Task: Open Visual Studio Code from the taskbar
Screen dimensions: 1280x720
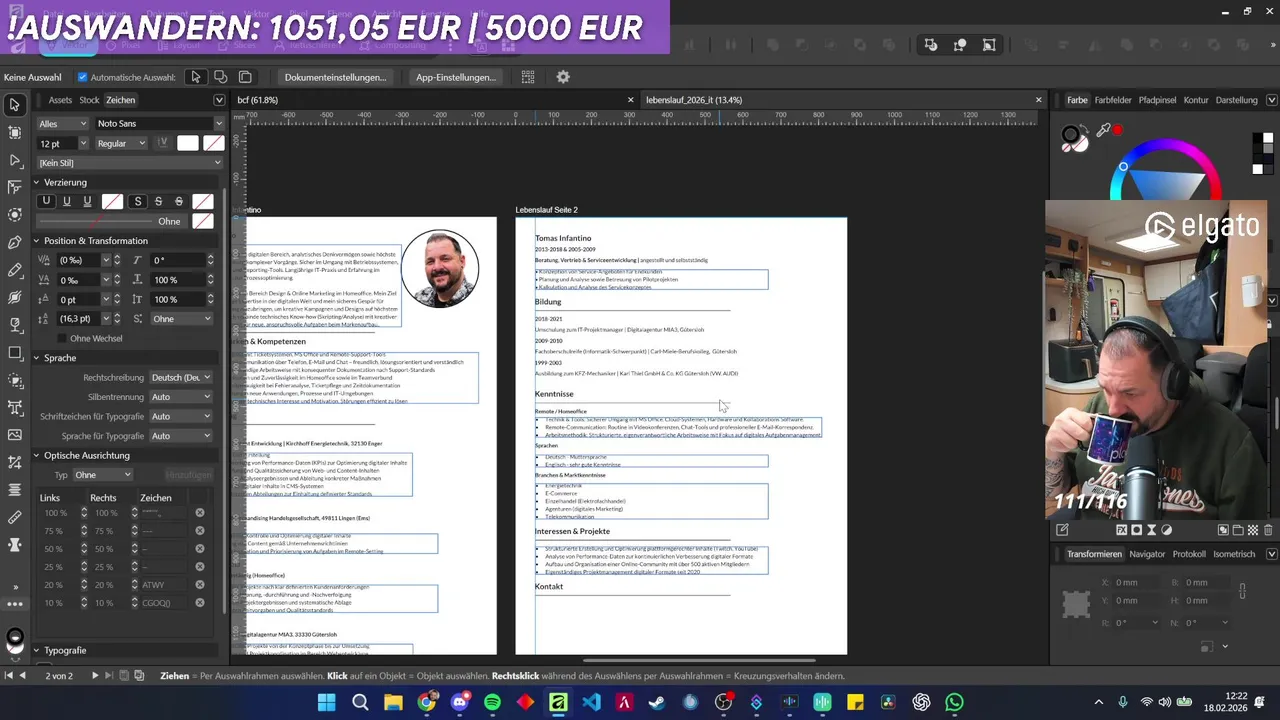Action: pos(591,703)
